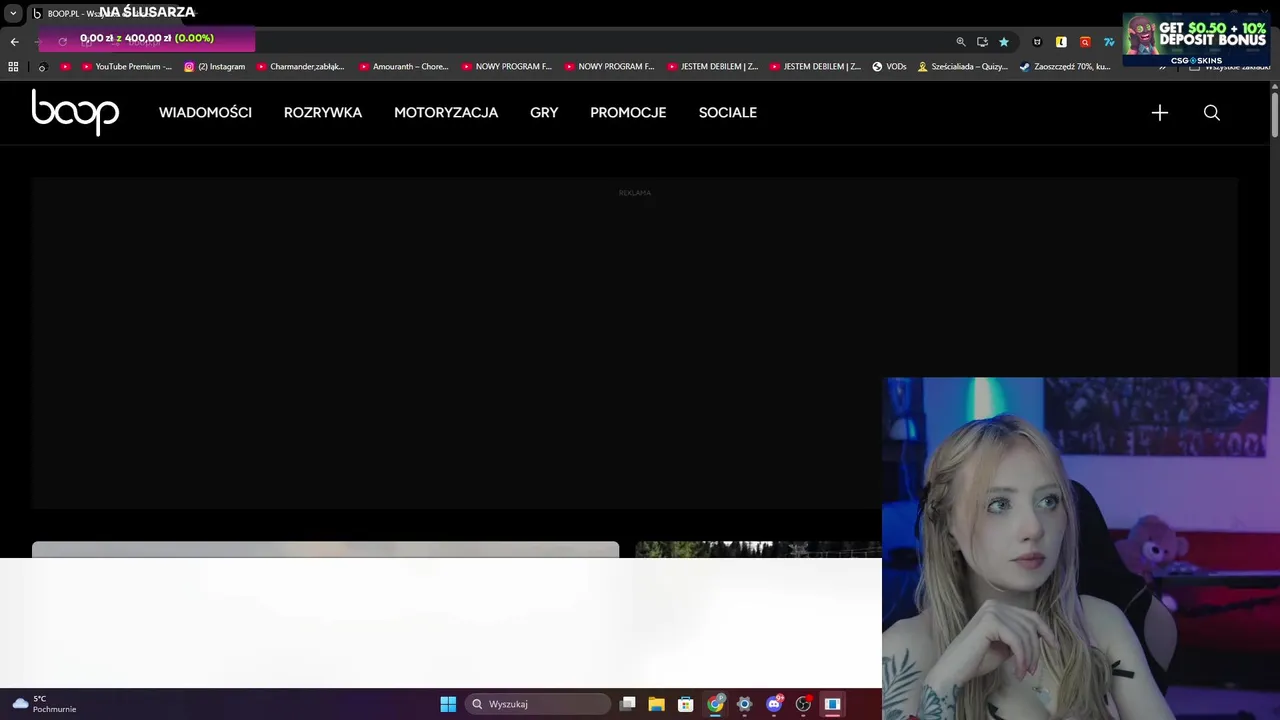The height and width of the screenshot is (720, 1280).
Task: Switch to Chrome on the taskbar
Action: [x=715, y=704]
